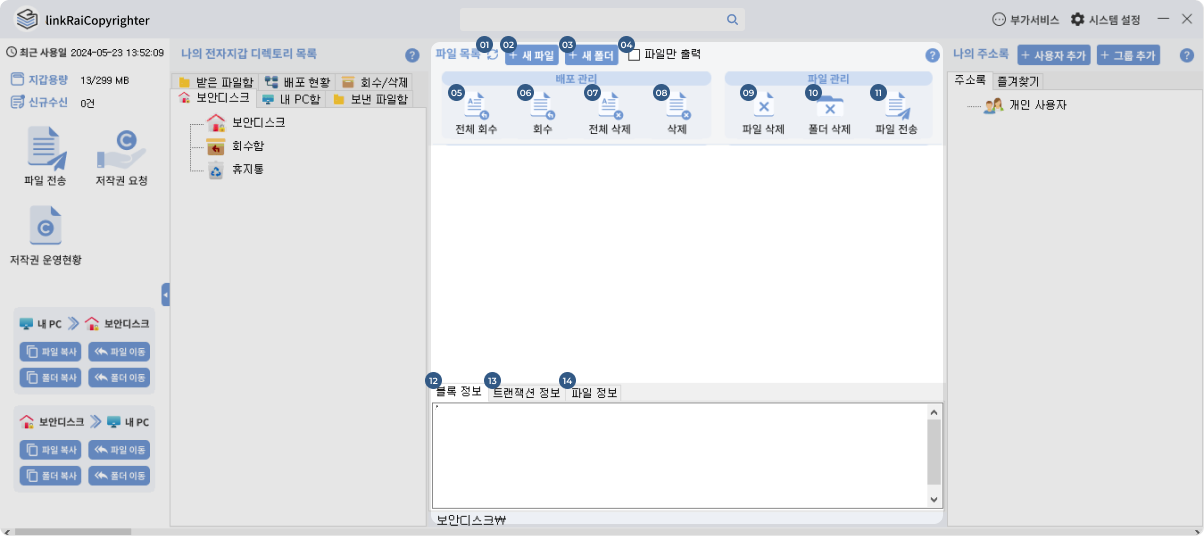The image size is (1204, 536).
Task: Enable the 파일만 출력 checkbox
Action: click(634, 55)
